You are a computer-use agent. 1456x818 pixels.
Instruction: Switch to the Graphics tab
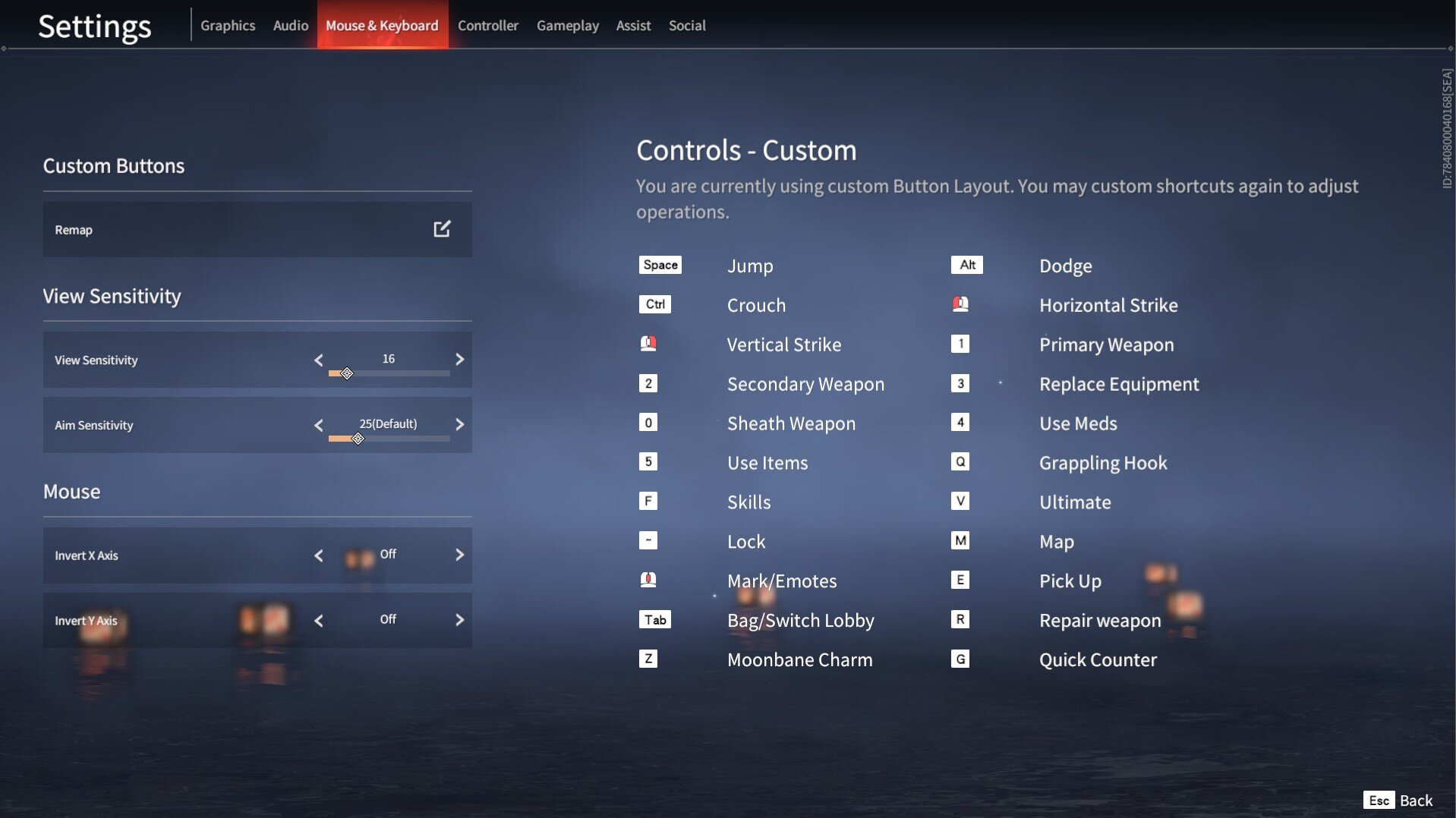pos(228,26)
